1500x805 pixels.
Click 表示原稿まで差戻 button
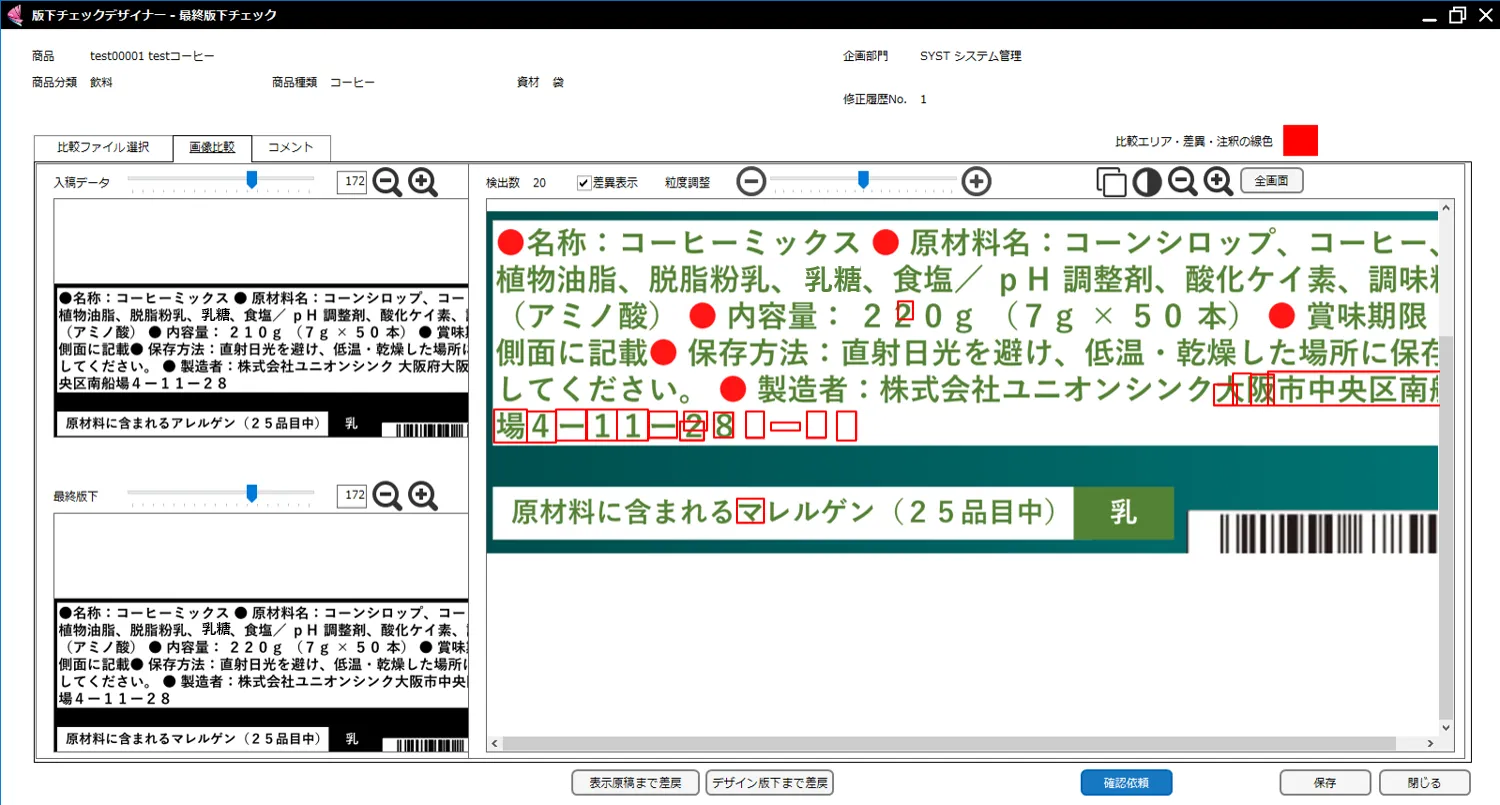[635, 782]
